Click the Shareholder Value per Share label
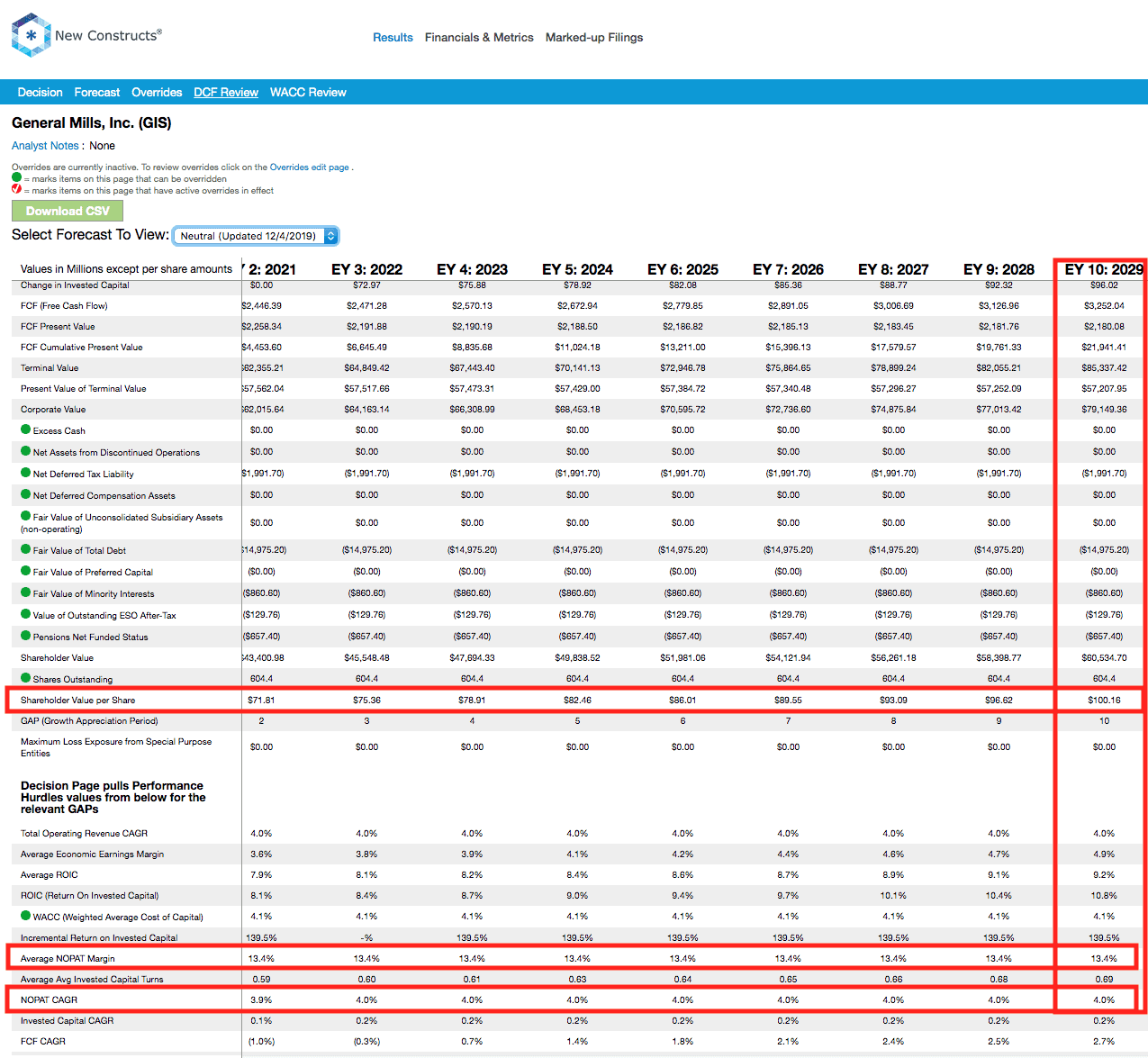The image size is (1148, 1058). [x=78, y=700]
